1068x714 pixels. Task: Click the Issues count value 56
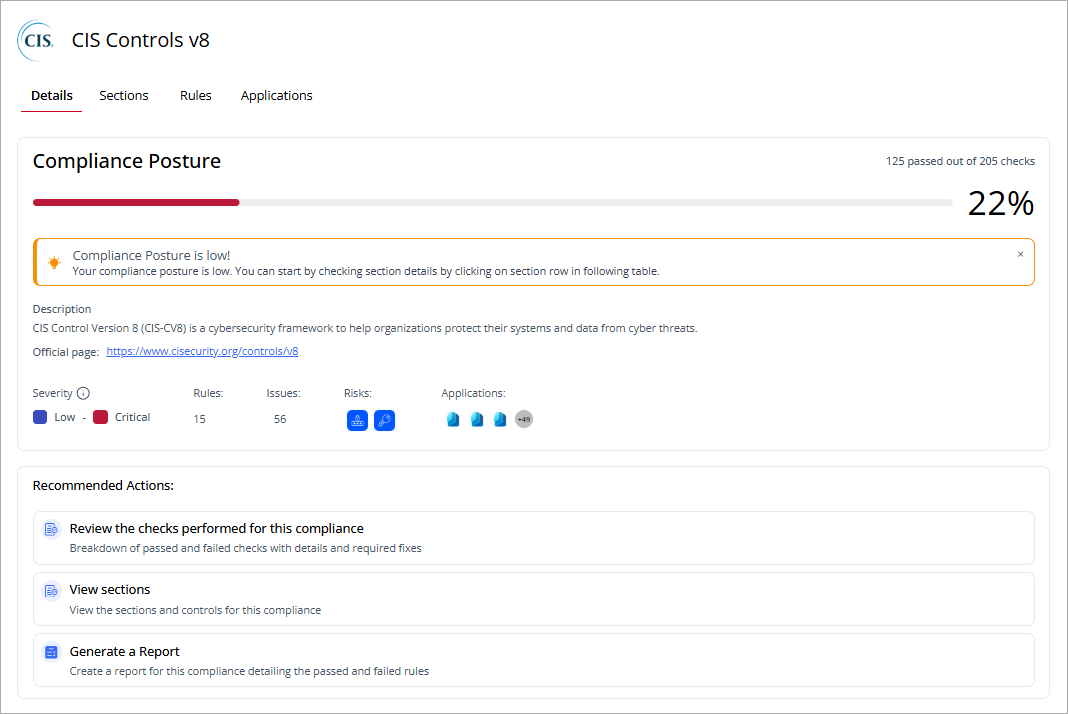(x=280, y=419)
